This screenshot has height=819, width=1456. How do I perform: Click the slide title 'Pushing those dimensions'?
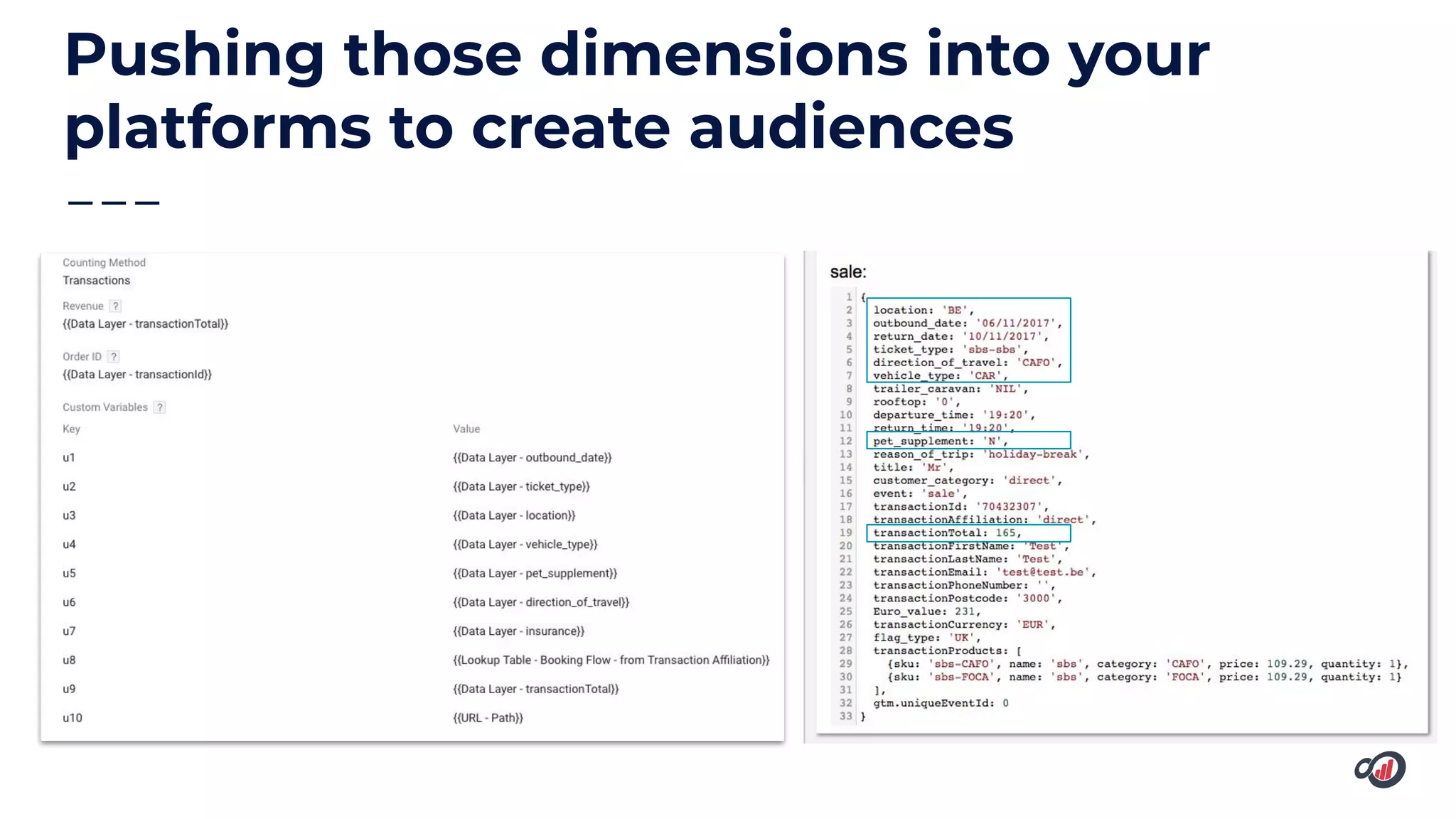click(486, 55)
